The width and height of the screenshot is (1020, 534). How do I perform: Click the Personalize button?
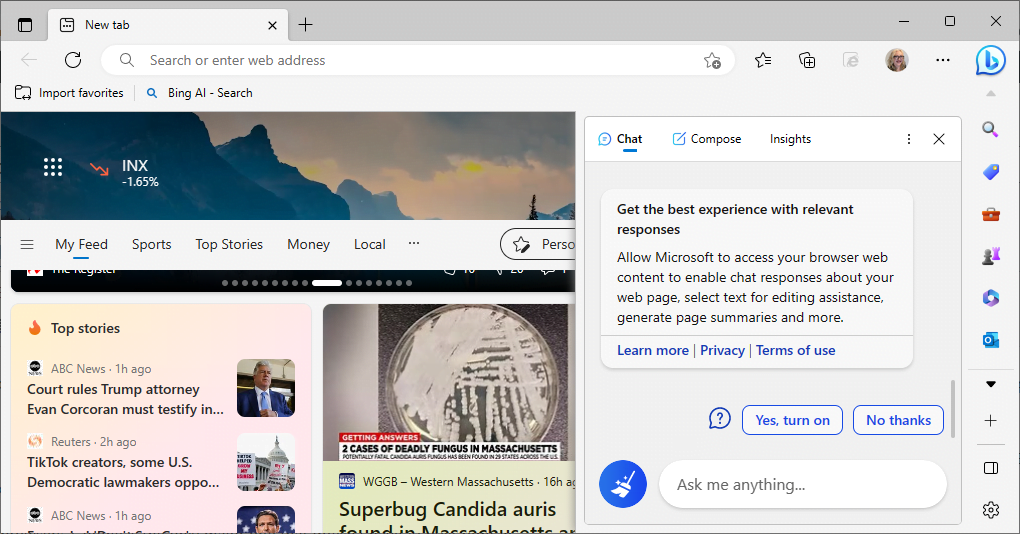pyautogui.click(x=539, y=245)
